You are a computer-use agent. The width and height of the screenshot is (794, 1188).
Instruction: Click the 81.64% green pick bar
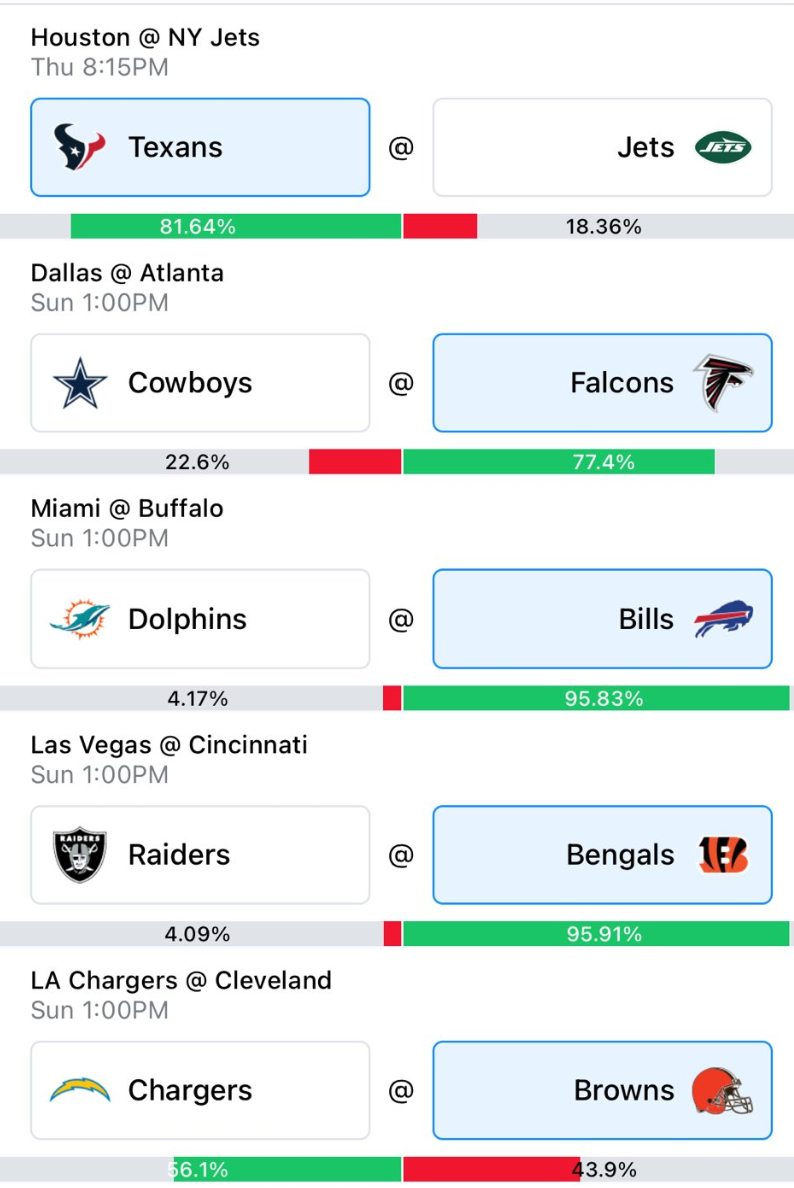(236, 227)
